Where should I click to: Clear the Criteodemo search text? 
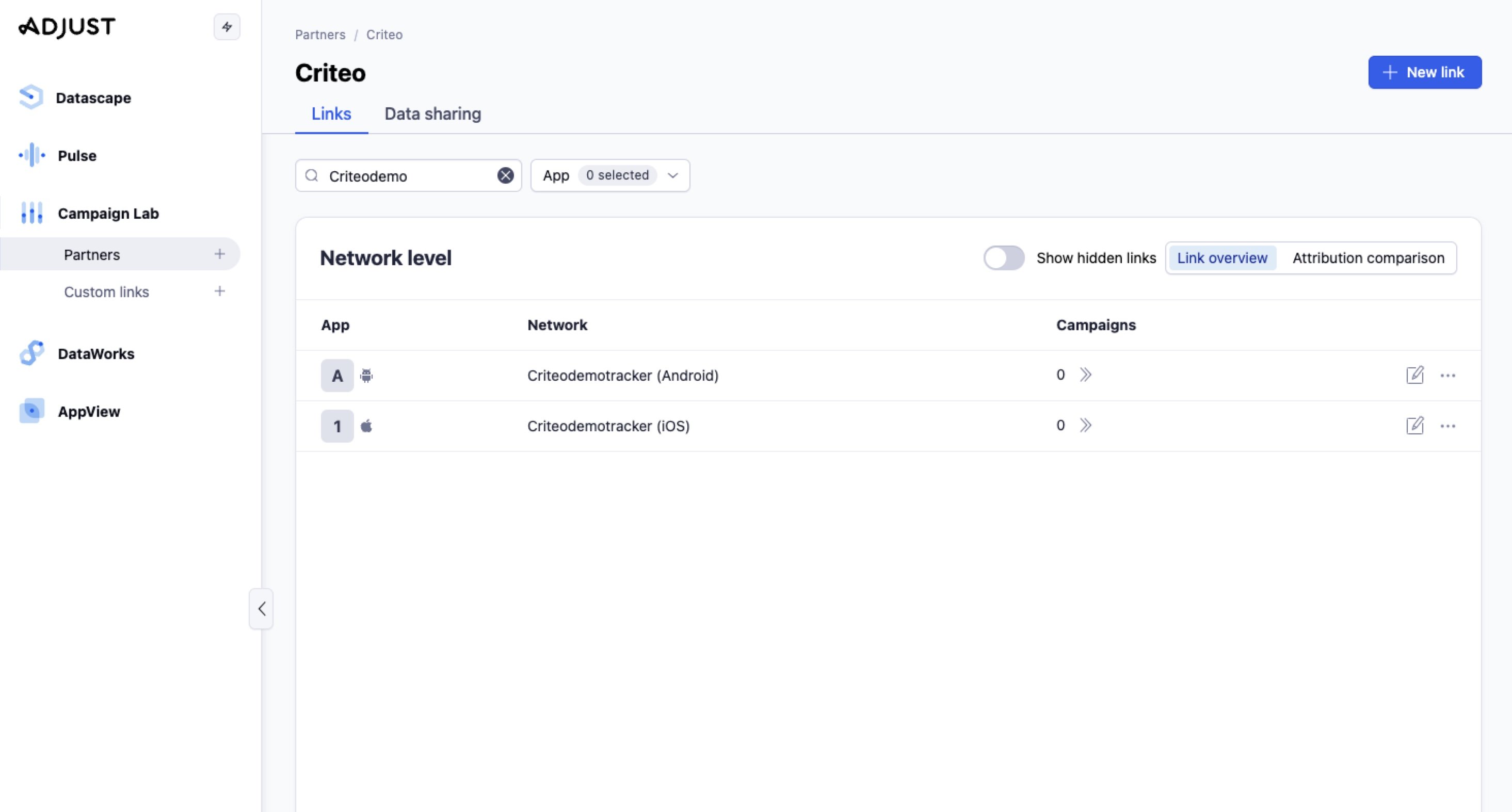505,175
